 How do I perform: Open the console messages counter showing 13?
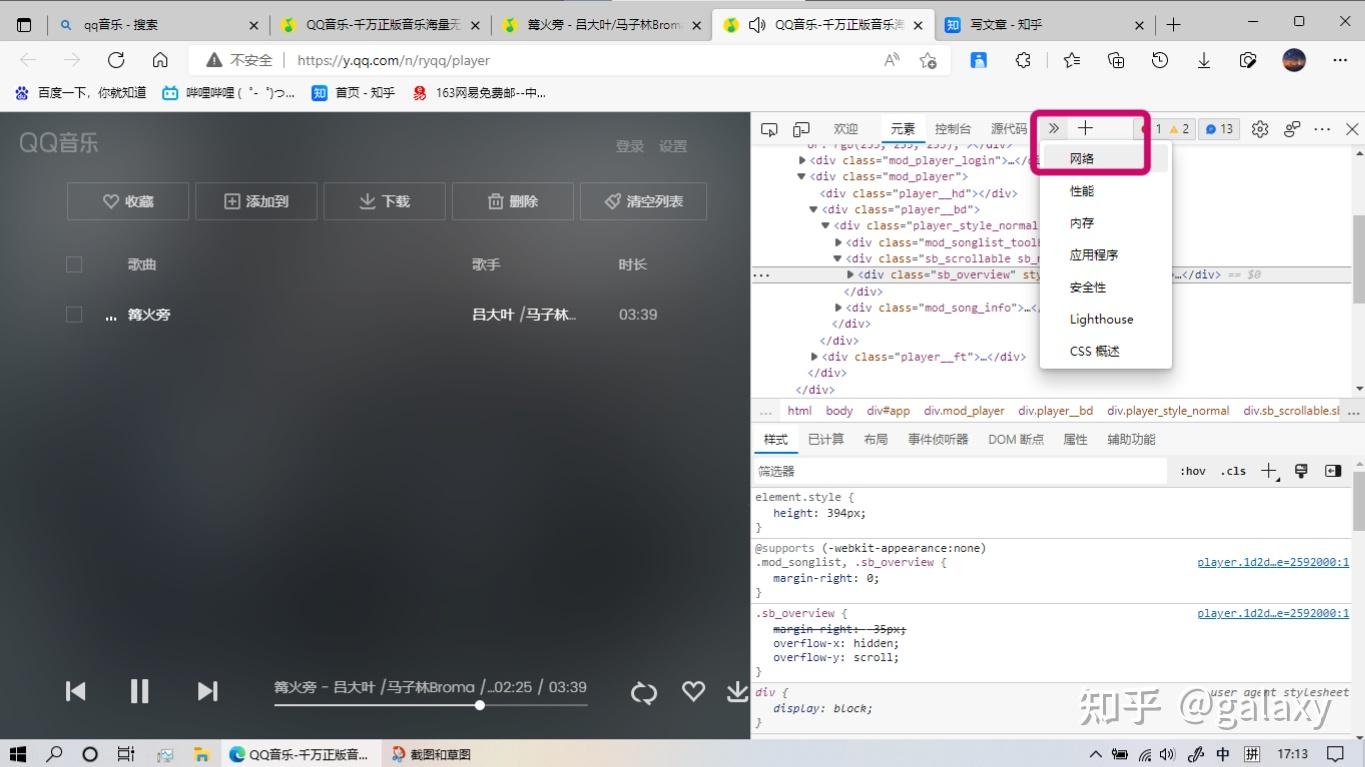click(1218, 128)
